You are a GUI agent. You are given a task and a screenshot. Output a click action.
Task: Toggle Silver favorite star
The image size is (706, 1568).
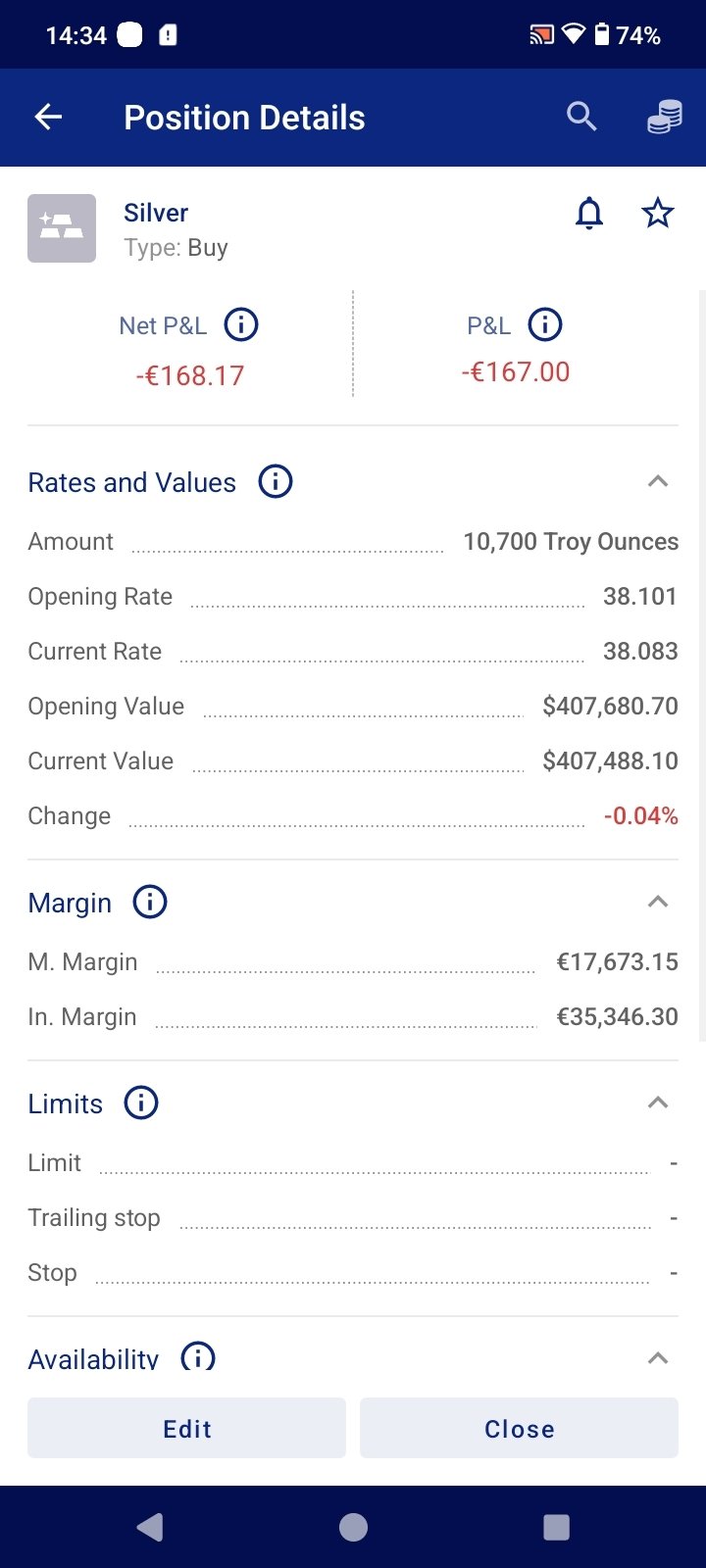[658, 213]
